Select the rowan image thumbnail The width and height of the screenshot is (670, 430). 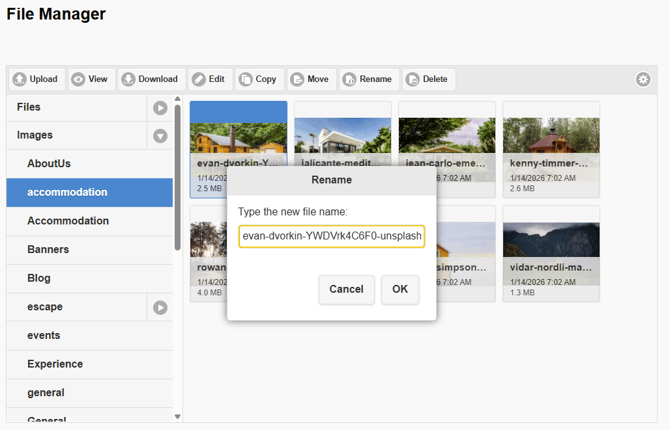click(x=209, y=254)
